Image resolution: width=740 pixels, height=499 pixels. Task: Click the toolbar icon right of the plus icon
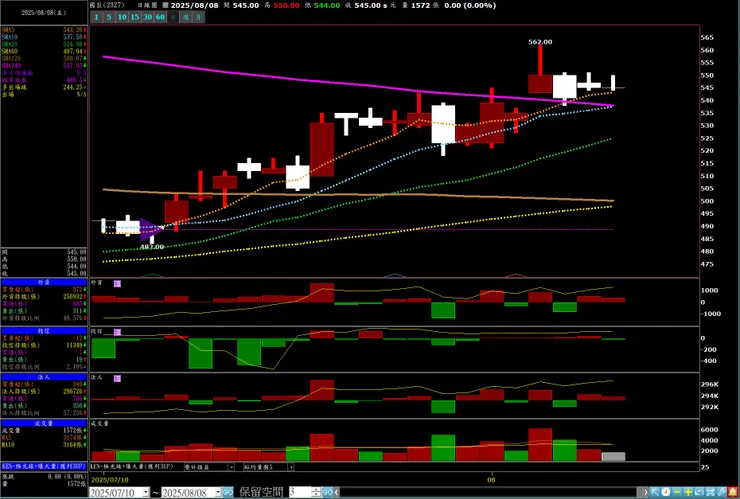tap(699, 492)
